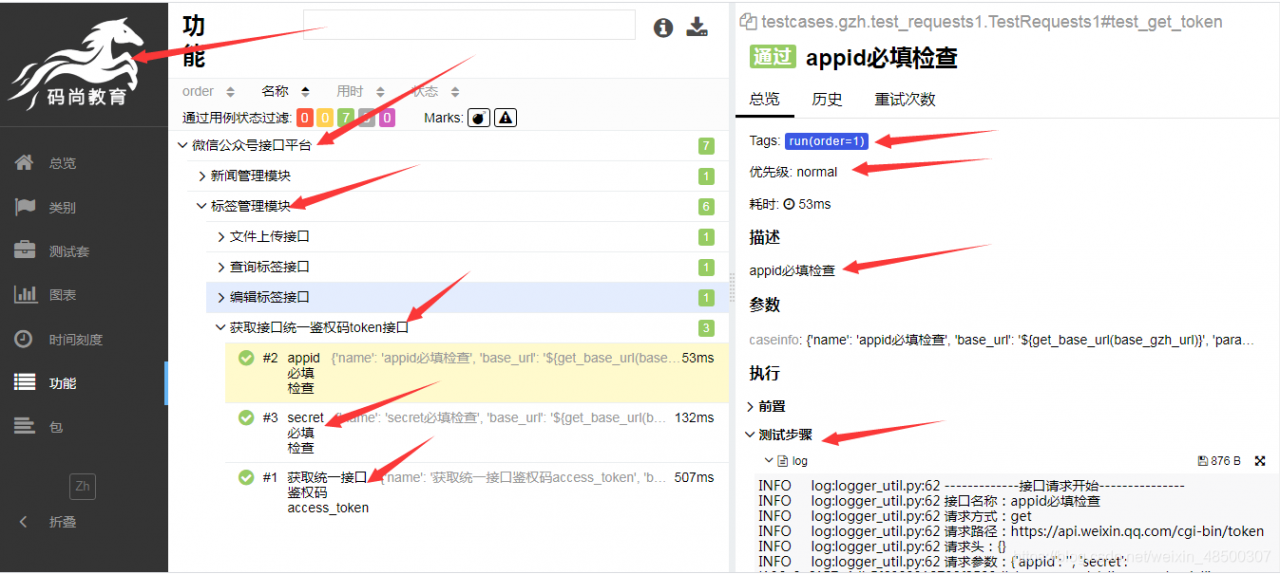
Task: Sort the tree by 名称 column
Action: (286, 91)
